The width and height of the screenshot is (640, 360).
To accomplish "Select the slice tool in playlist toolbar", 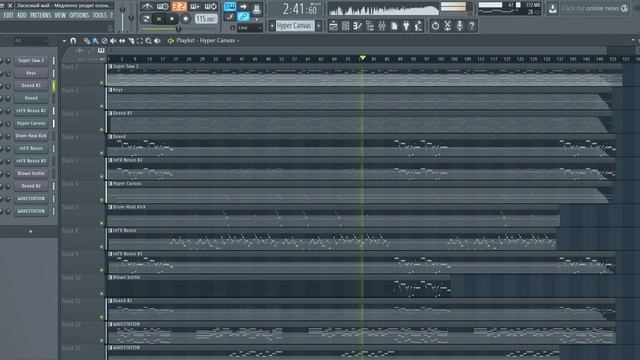I will click(131, 41).
